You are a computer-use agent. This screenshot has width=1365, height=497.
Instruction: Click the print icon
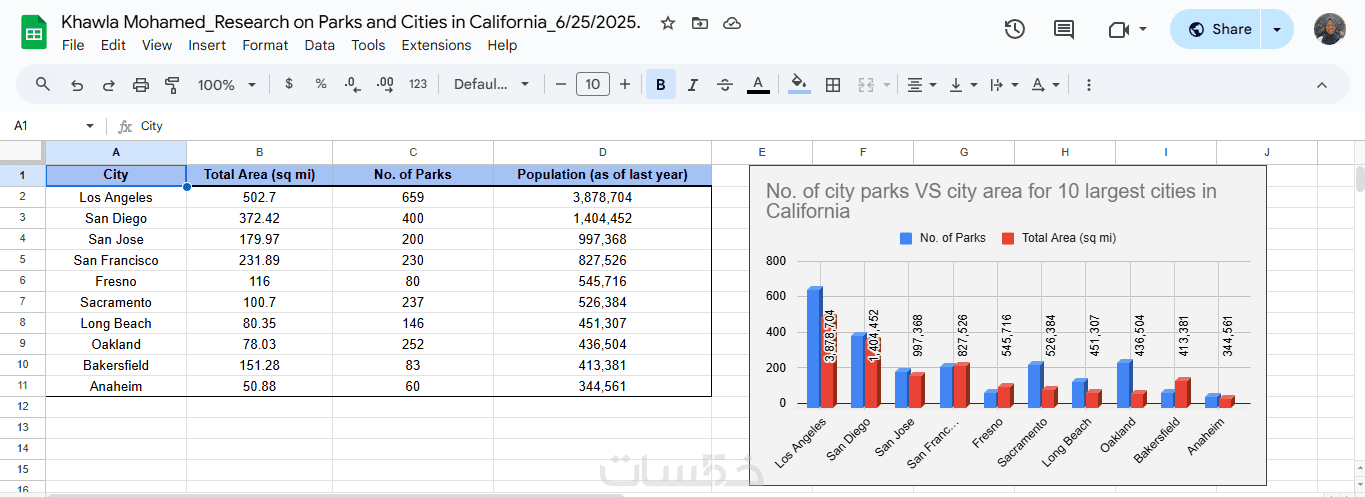[x=141, y=85]
